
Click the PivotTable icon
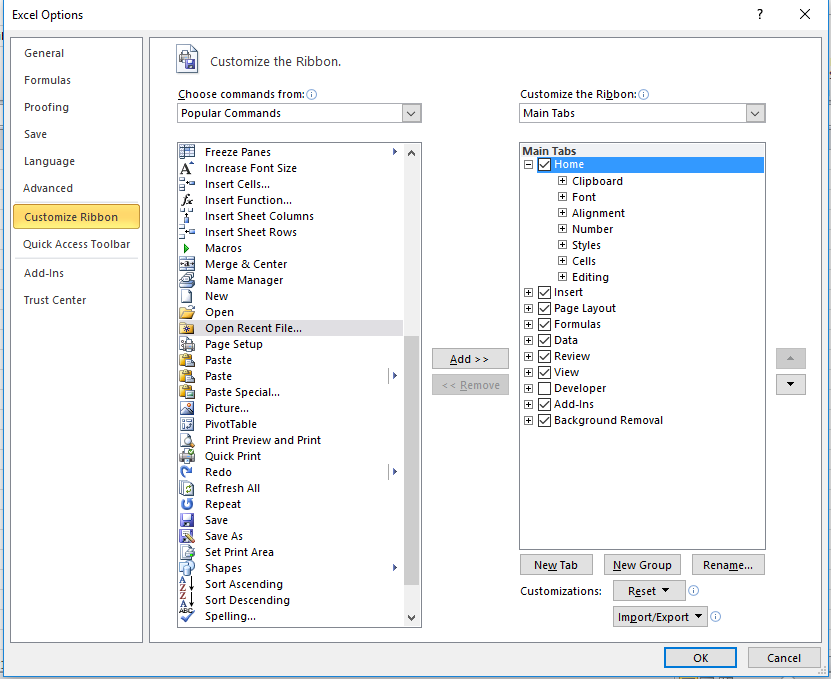tap(187, 424)
